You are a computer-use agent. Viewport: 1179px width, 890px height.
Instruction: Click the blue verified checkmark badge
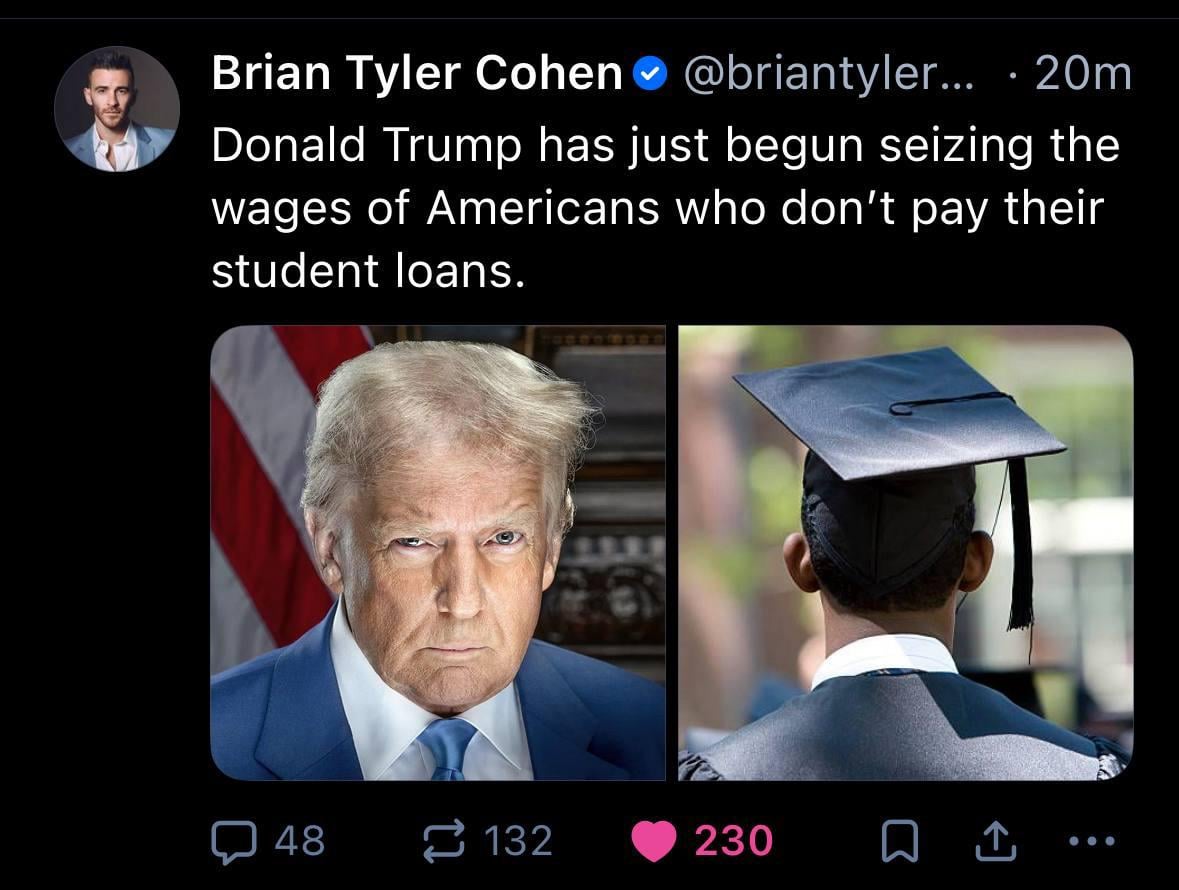tap(650, 75)
